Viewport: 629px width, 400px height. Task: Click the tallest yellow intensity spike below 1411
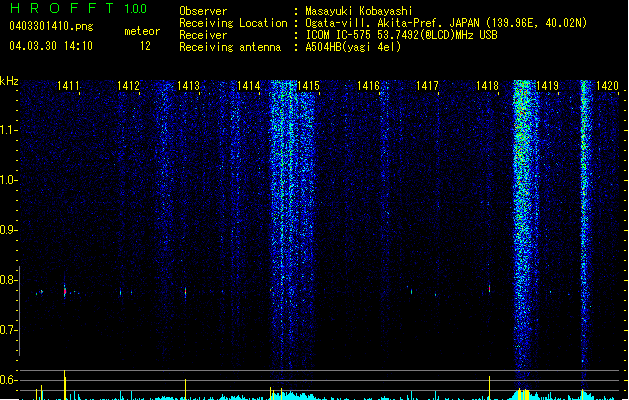65,385
